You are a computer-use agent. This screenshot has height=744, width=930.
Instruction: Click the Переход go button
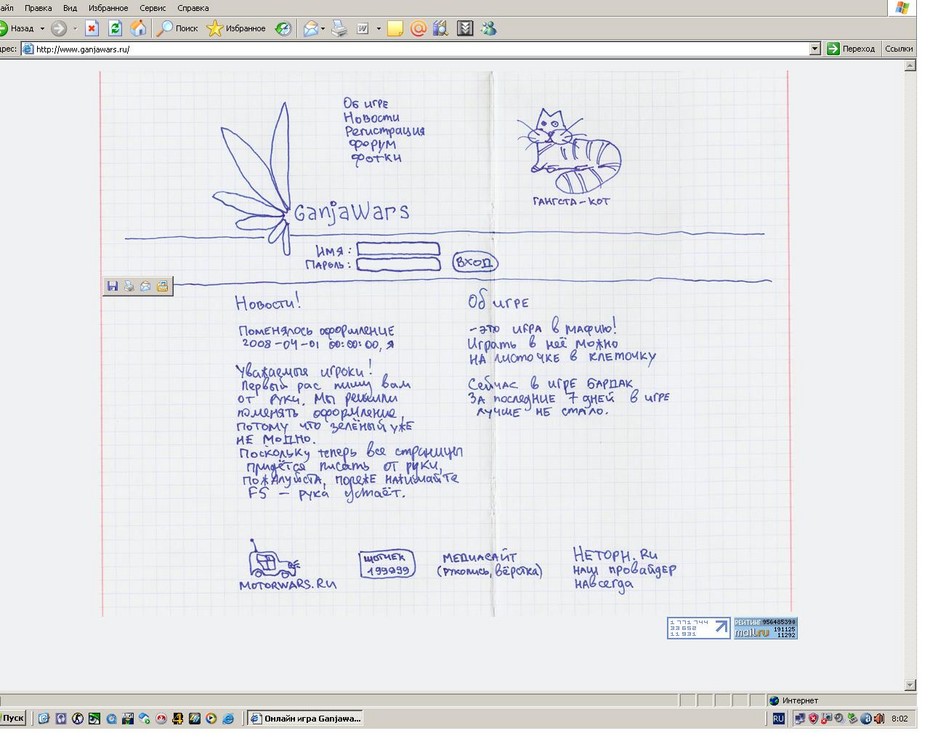click(851, 49)
